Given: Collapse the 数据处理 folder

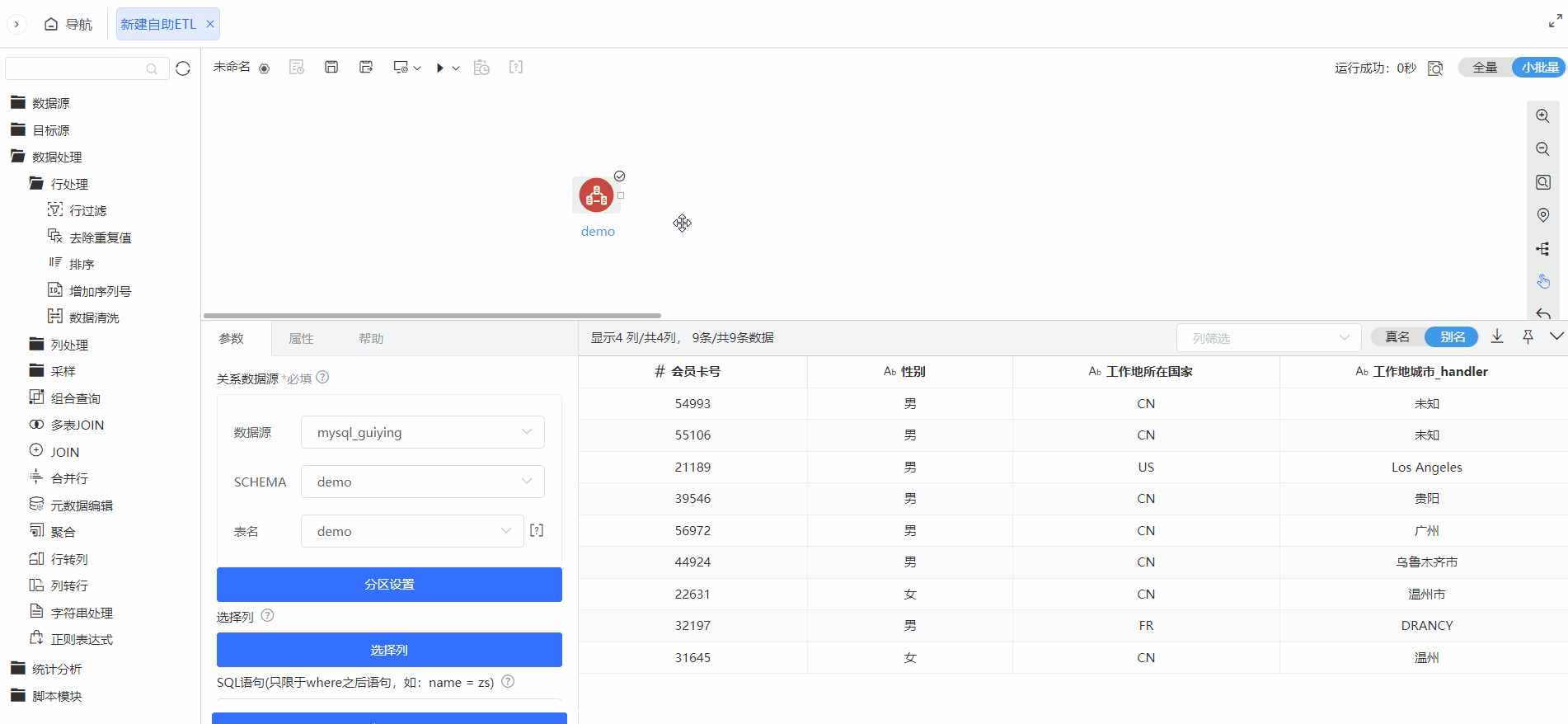Looking at the screenshot, I should click(x=47, y=157).
